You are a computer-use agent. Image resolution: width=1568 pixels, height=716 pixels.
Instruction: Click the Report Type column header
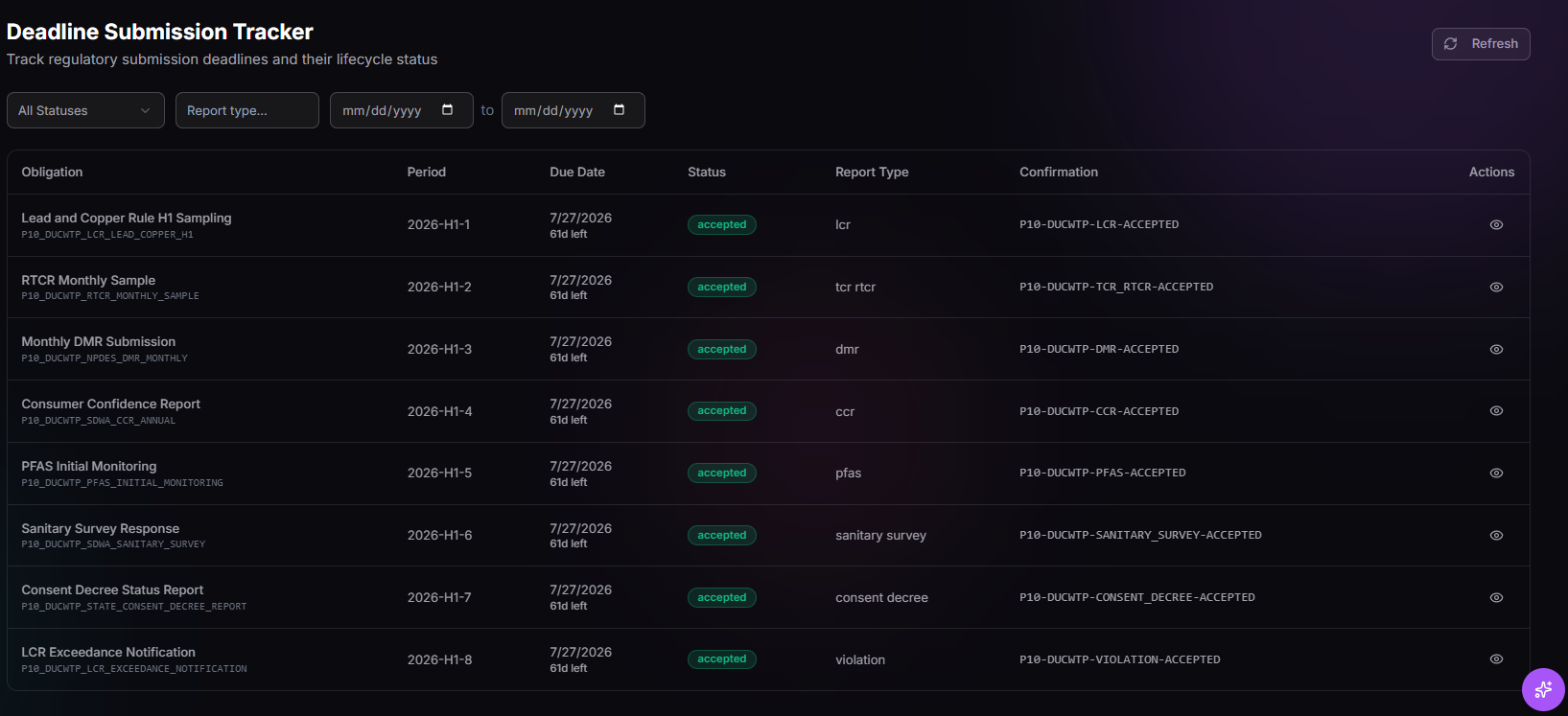[x=872, y=173]
